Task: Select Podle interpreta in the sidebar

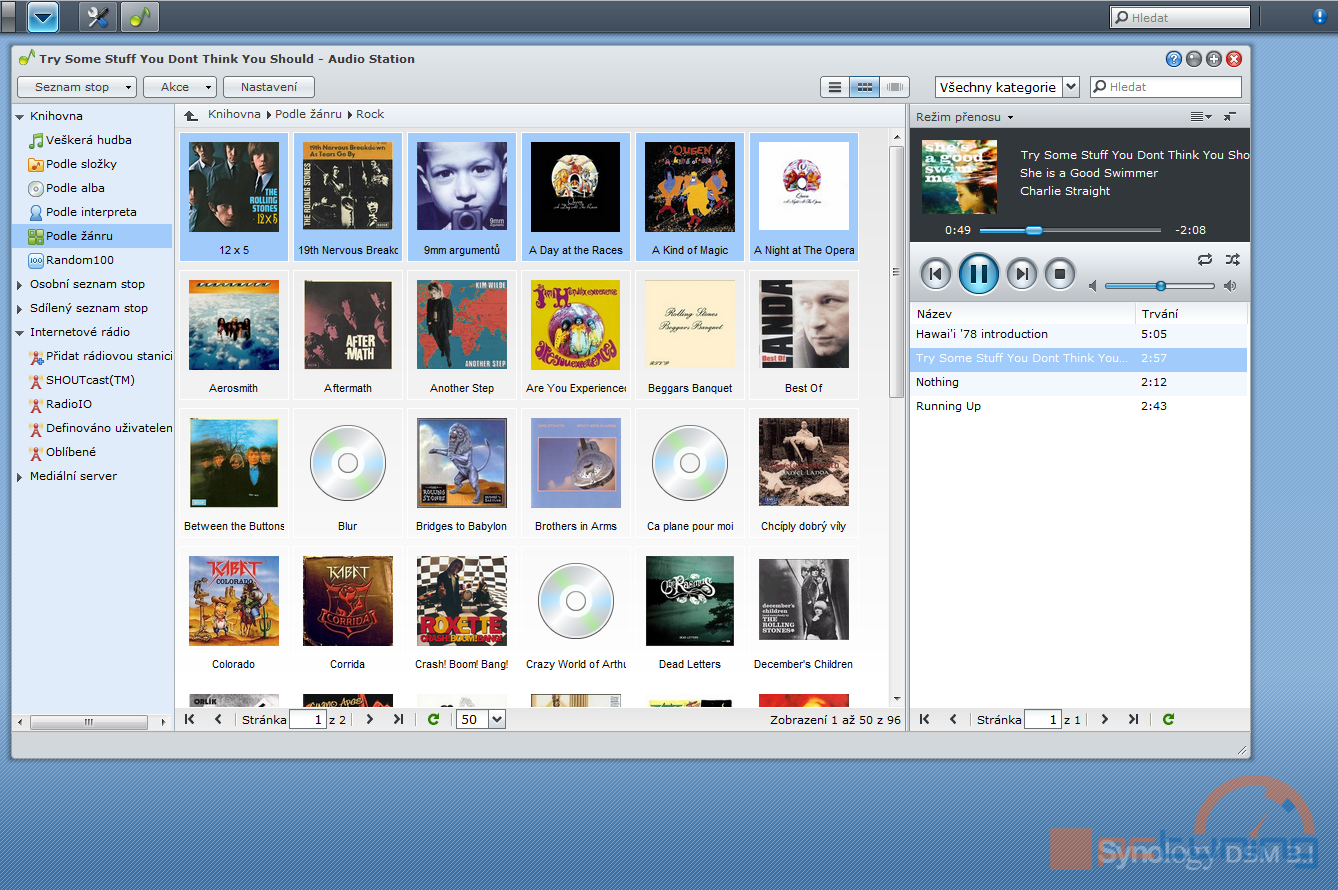Action: tap(91, 212)
